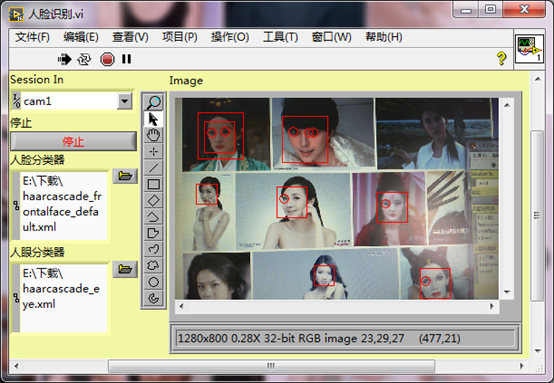Screen dimensions: 554x383
Task: Expand the cam1 session dropdown
Action: (124, 101)
